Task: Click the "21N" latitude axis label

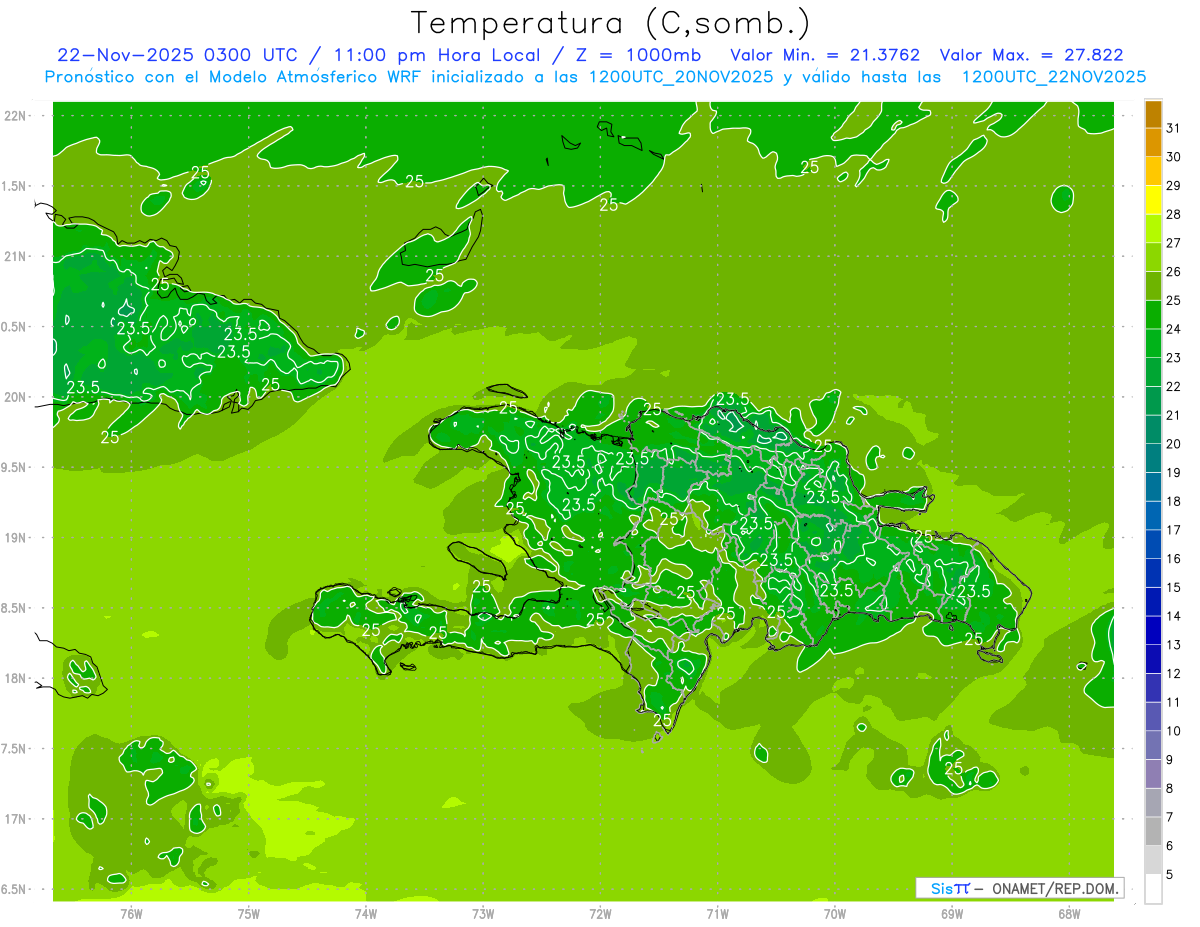Action: 15,256
